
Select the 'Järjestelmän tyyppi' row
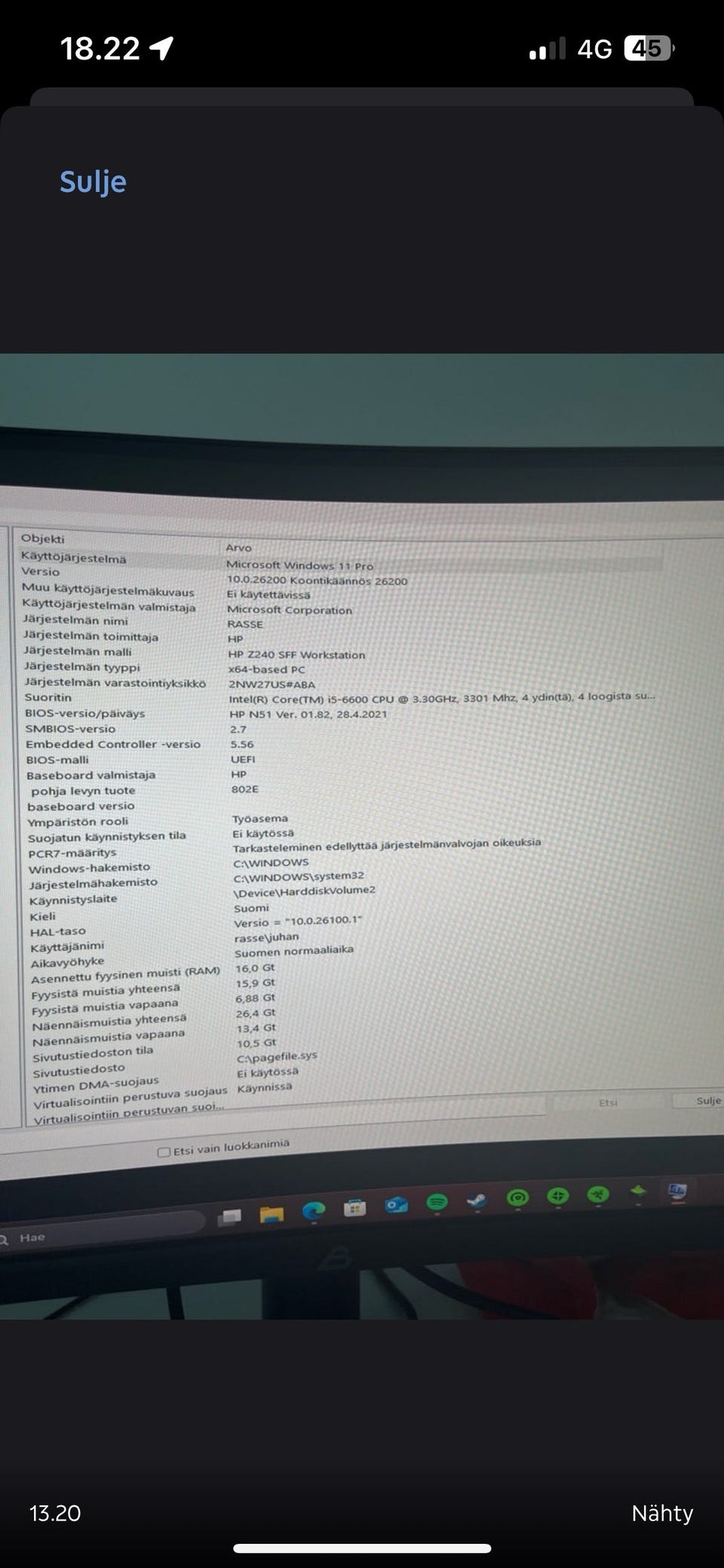81,666
